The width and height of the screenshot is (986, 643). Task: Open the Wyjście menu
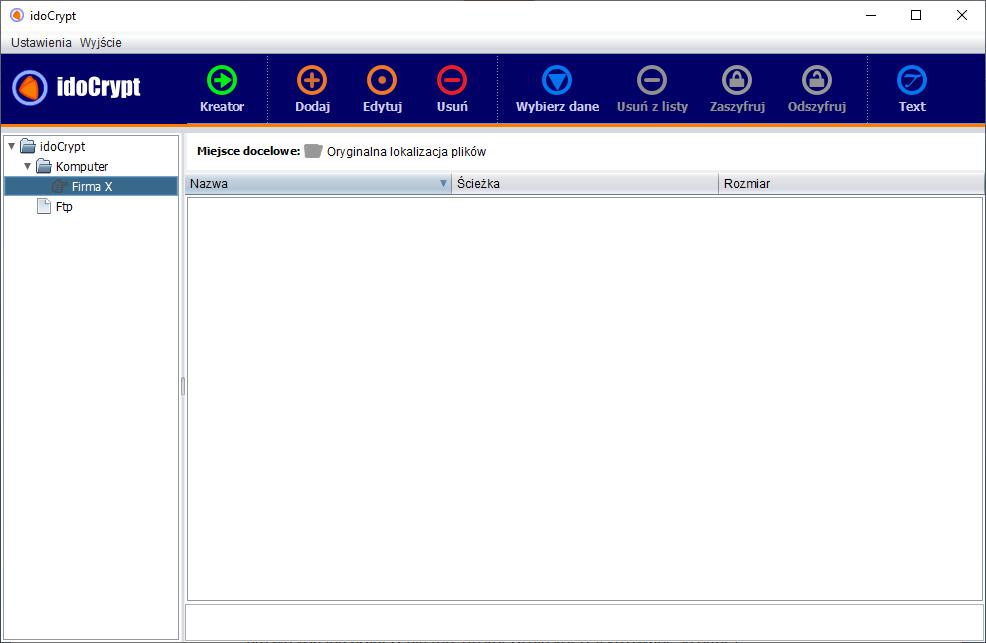pyautogui.click(x=101, y=43)
